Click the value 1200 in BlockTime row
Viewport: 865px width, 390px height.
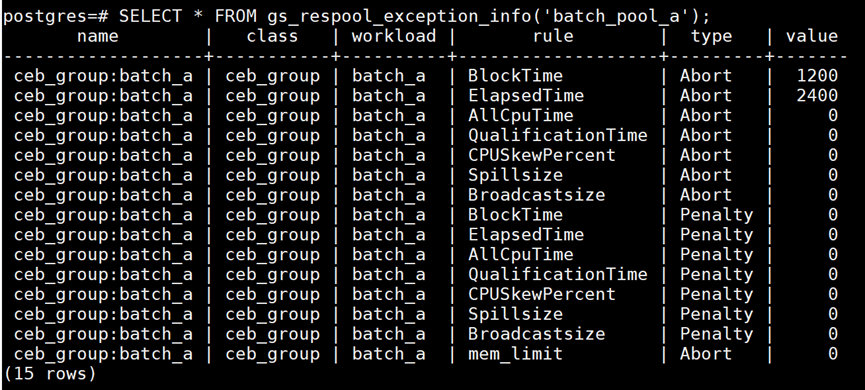pyautogui.click(x=817, y=76)
